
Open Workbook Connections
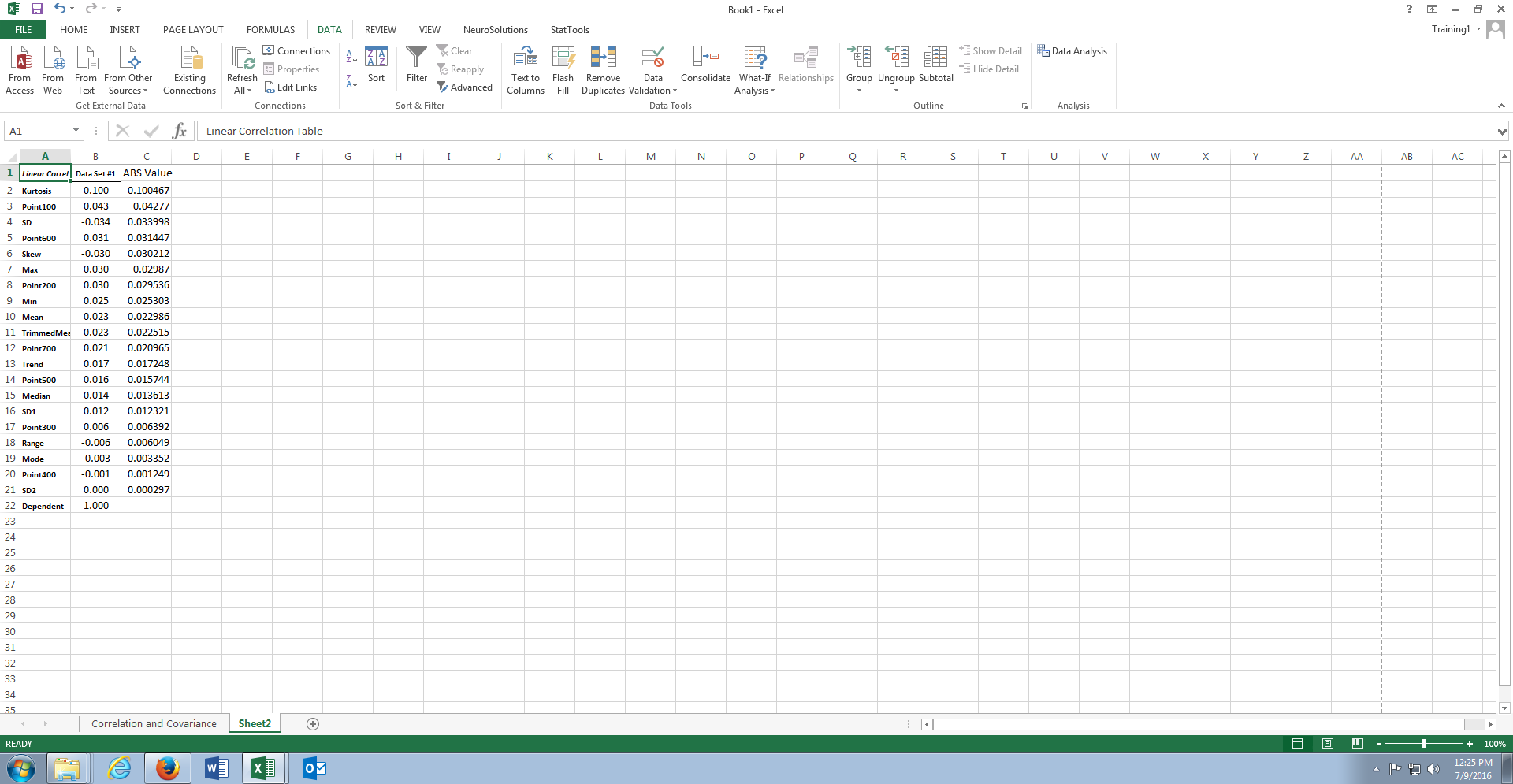(296, 51)
